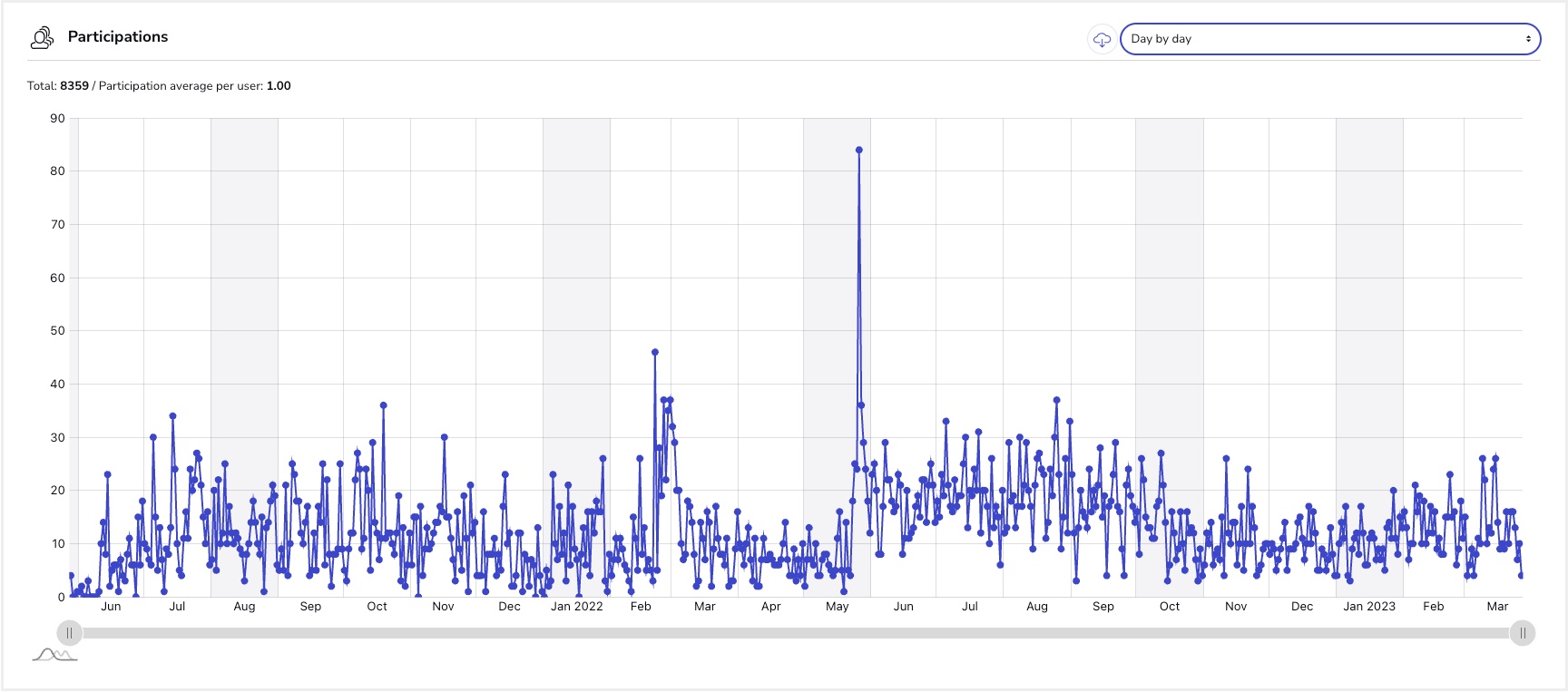1568x692 pixels.
Task: Click the right range slider handle
Action: (x=1523, y=633)
